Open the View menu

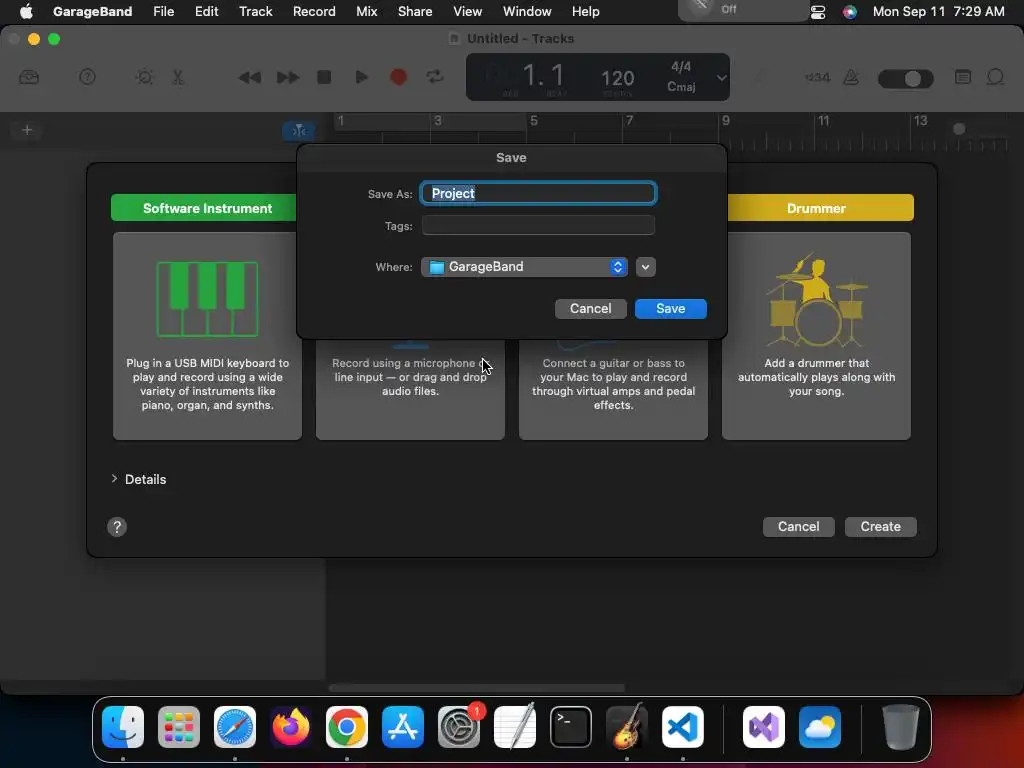(x=468, y=11)
